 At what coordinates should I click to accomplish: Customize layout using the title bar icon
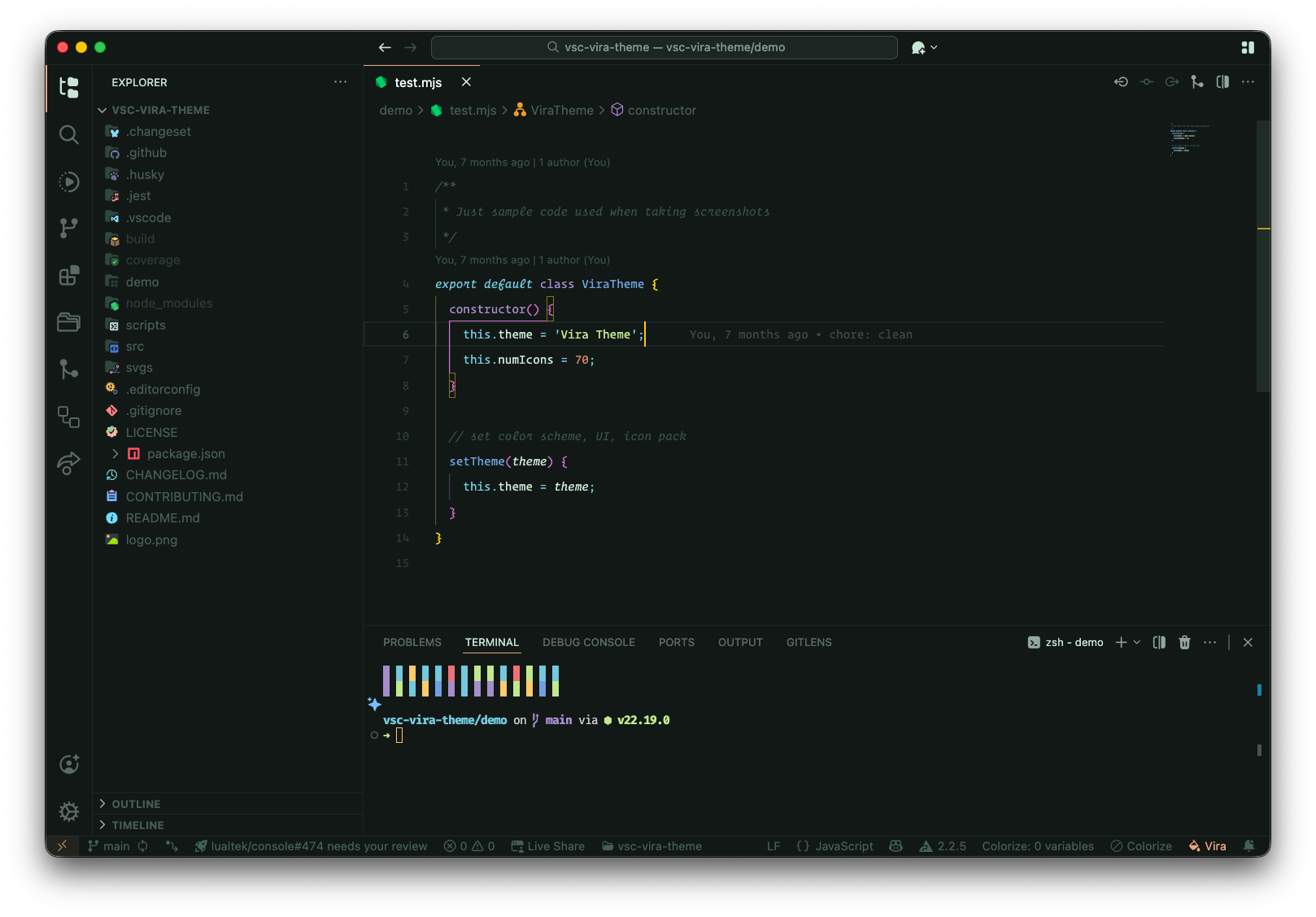point(1248,48)
